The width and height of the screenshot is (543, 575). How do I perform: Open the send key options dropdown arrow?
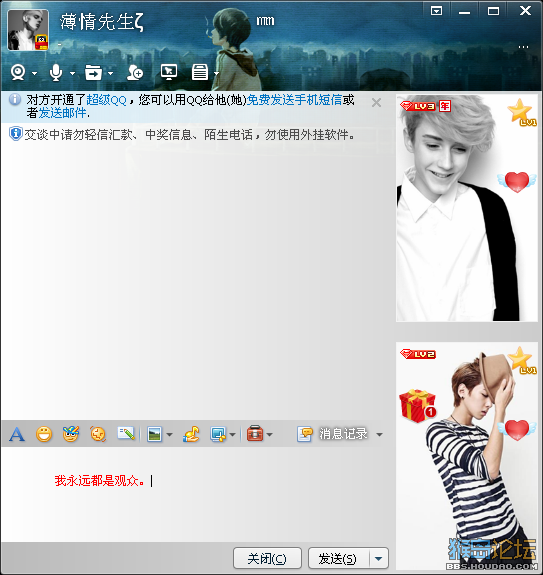coord(379,558)
